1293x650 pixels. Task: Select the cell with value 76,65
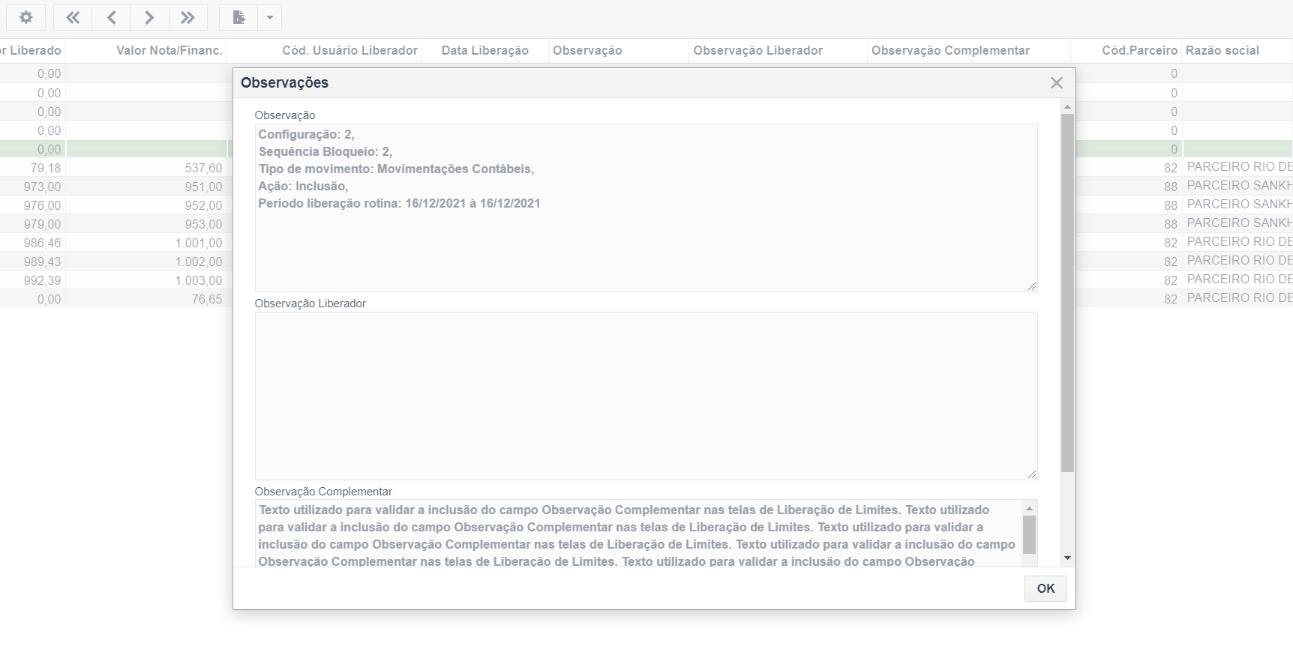(148, 299)
